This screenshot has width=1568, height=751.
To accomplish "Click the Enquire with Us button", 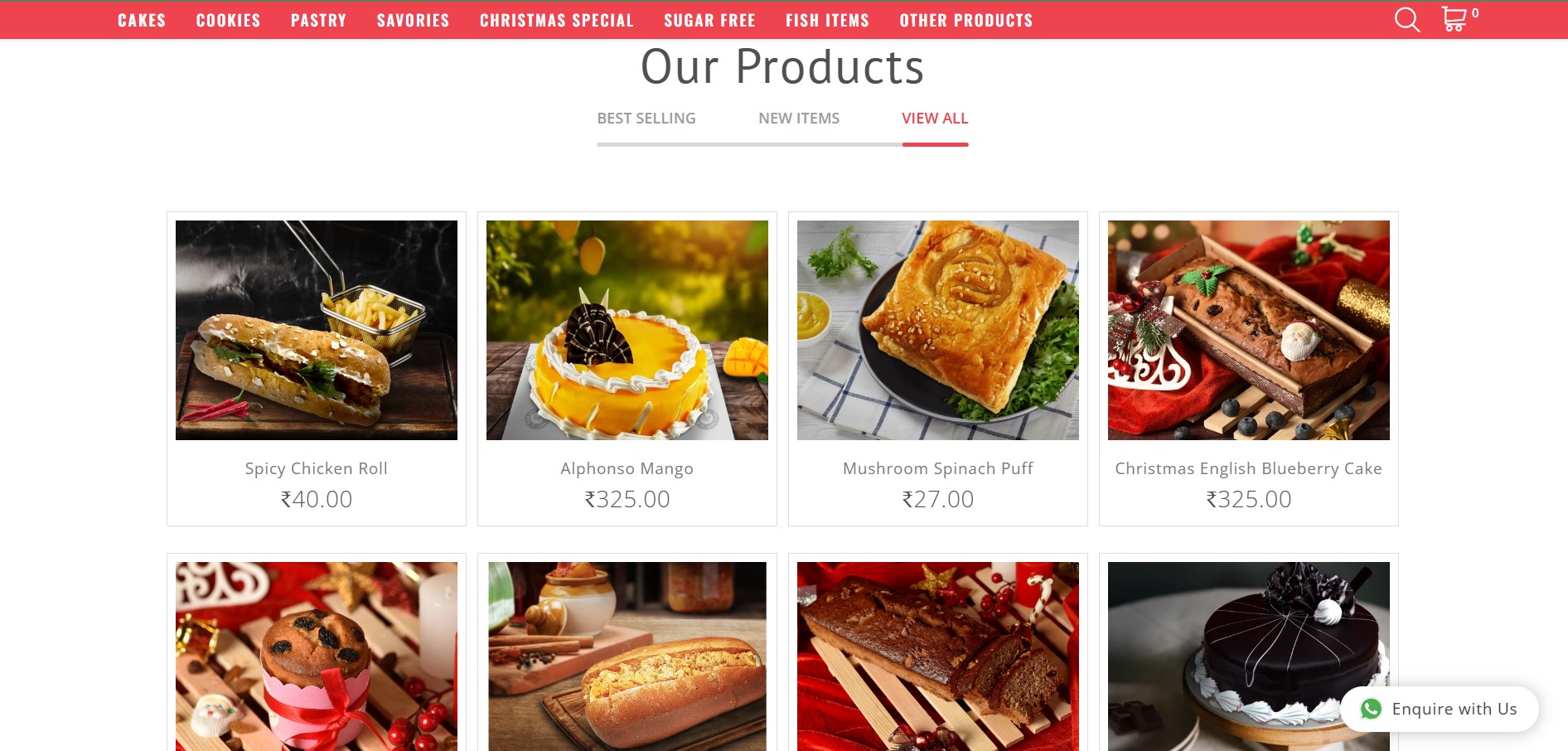I will (x=1440, y=709).
